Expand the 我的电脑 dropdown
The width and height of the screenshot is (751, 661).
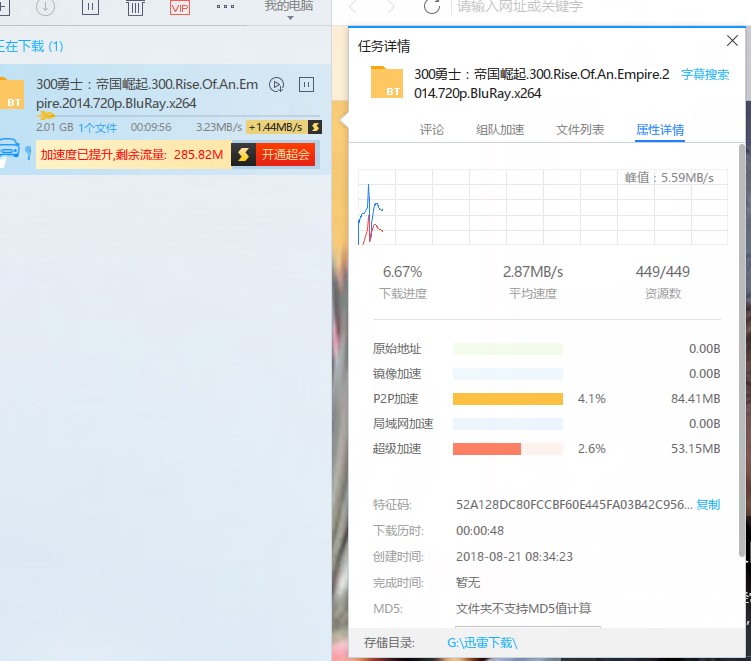(x=289, y=9)
